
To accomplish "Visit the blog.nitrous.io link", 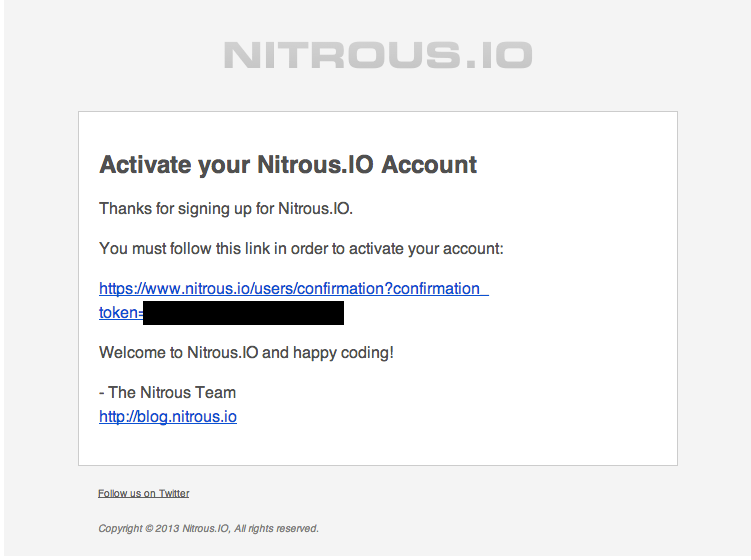I will [168, 417].
